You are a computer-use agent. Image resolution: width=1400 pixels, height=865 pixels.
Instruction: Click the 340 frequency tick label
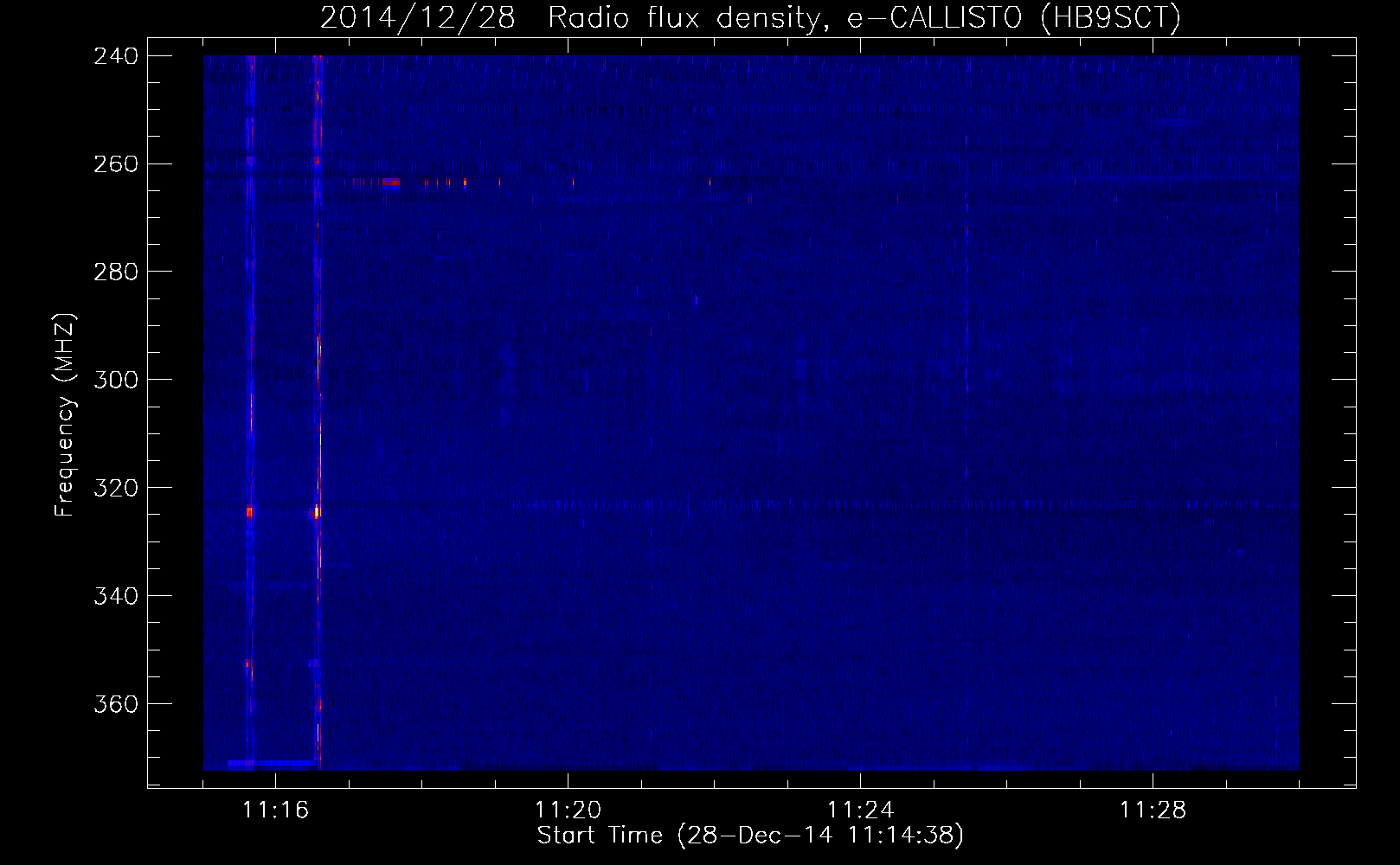click(x=116, y=596)
